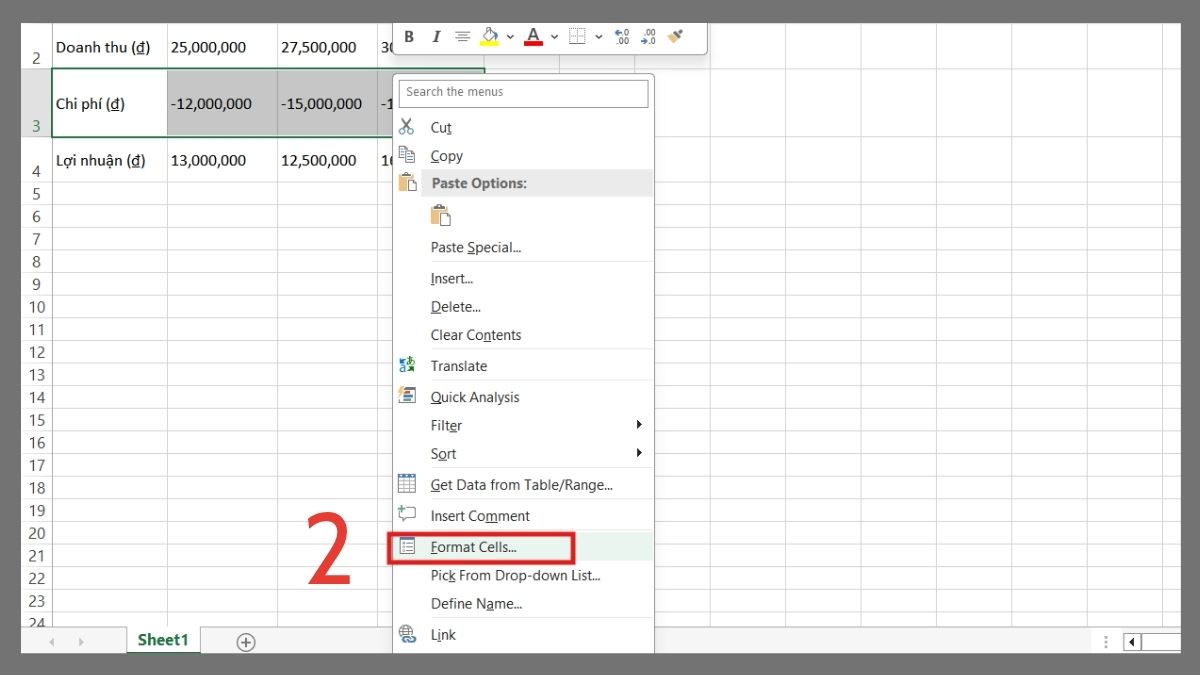Toggle bold formatting on the selection
The height and width of the screenshot is (675, 1200).
(408, 37)
